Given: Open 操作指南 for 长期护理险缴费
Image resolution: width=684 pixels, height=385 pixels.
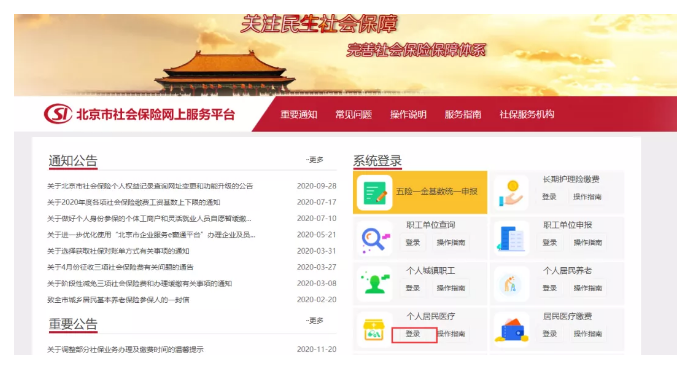Looking at the screenshot, I should [587, 197].
